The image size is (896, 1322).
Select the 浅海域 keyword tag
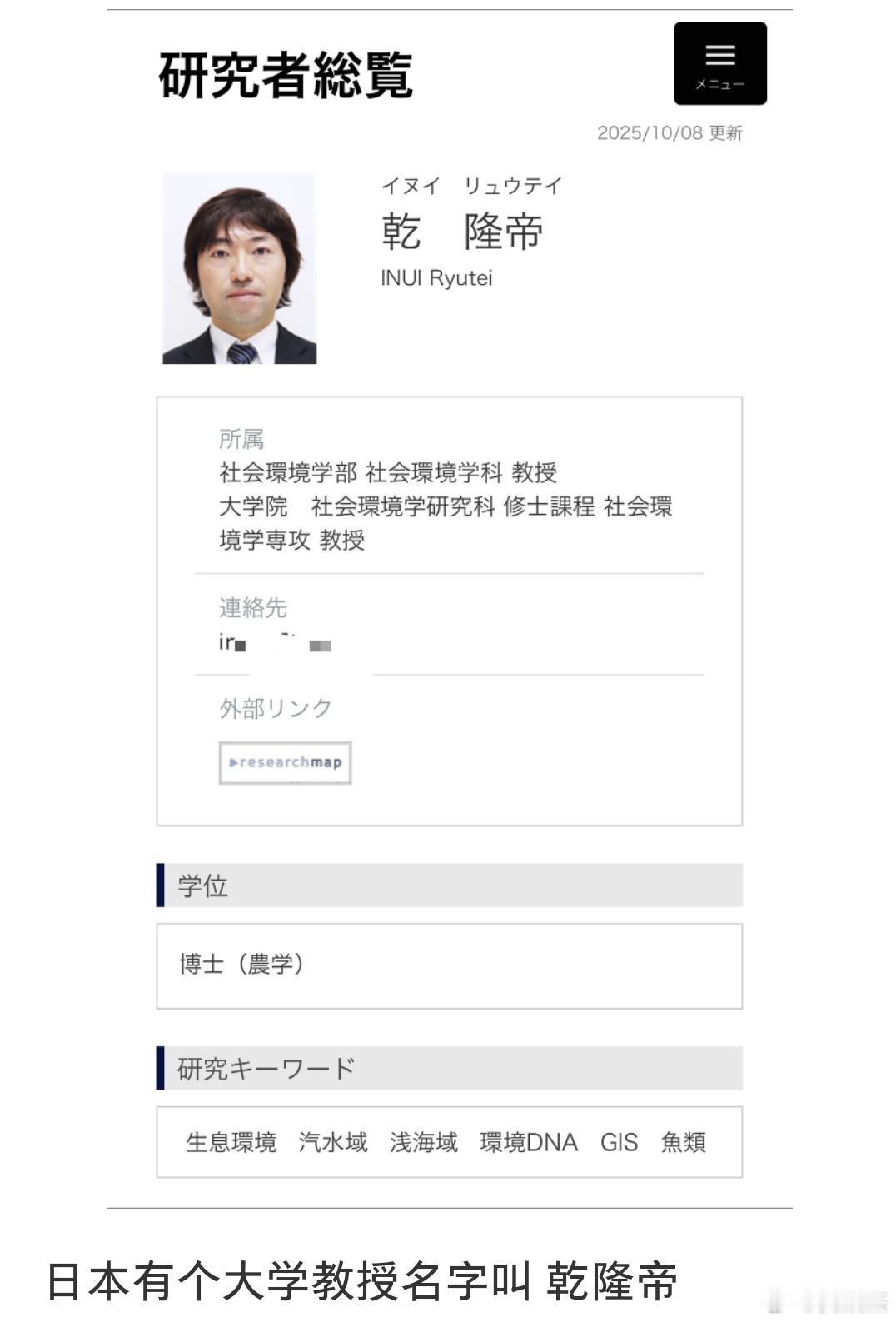(x=423, y=1143)
